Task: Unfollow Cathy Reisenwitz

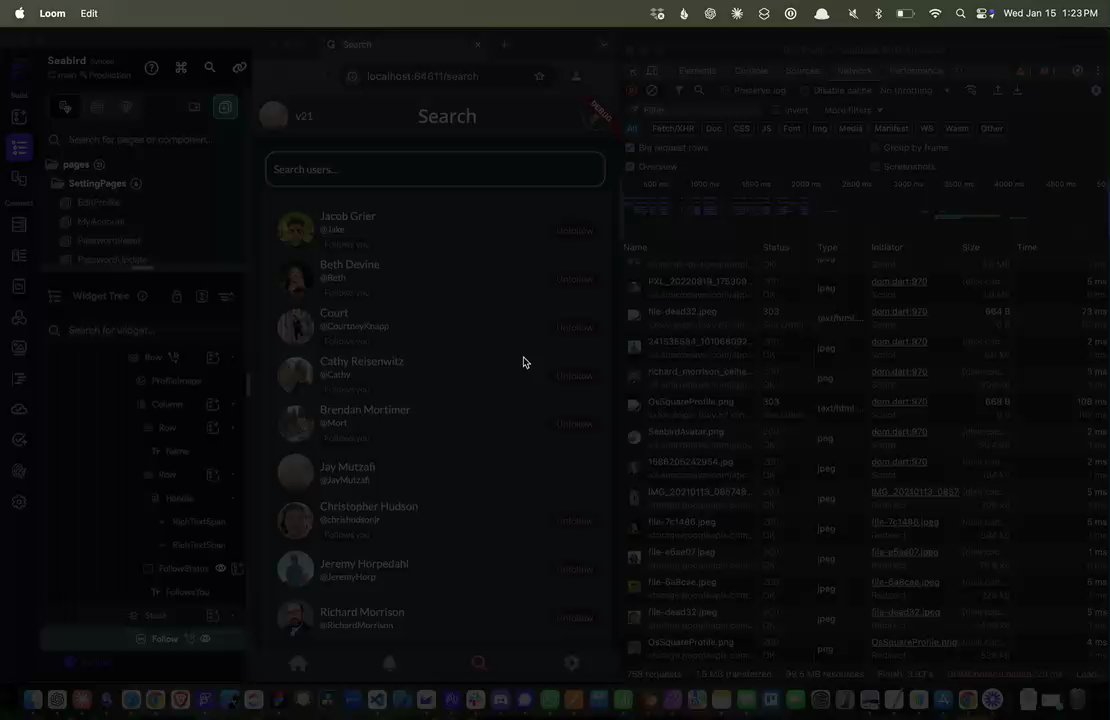Action: pos(575,376)
